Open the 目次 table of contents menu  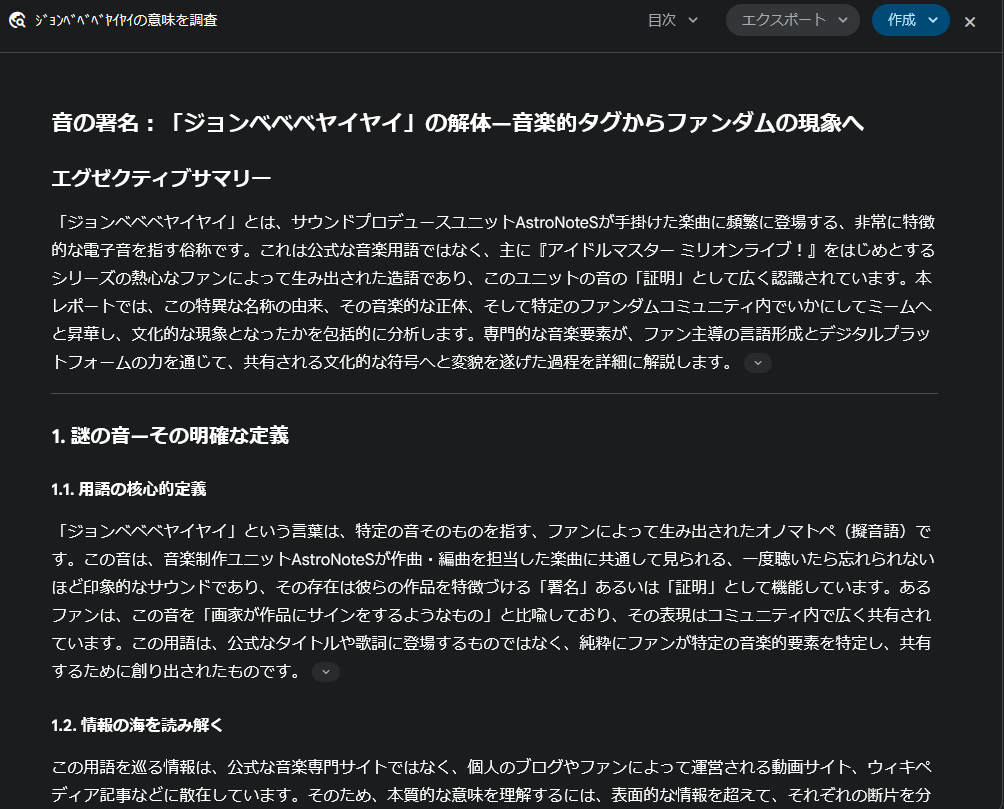pyautogui.click(x=672, y=20)
